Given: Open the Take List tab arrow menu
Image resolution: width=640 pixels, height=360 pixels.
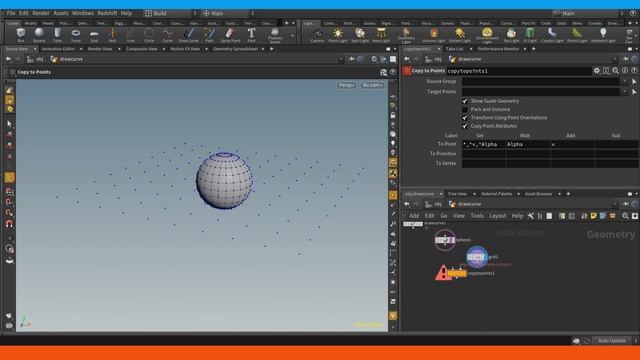Looking at the screenshot, I should pyautogui.click(x=471, y=49).
